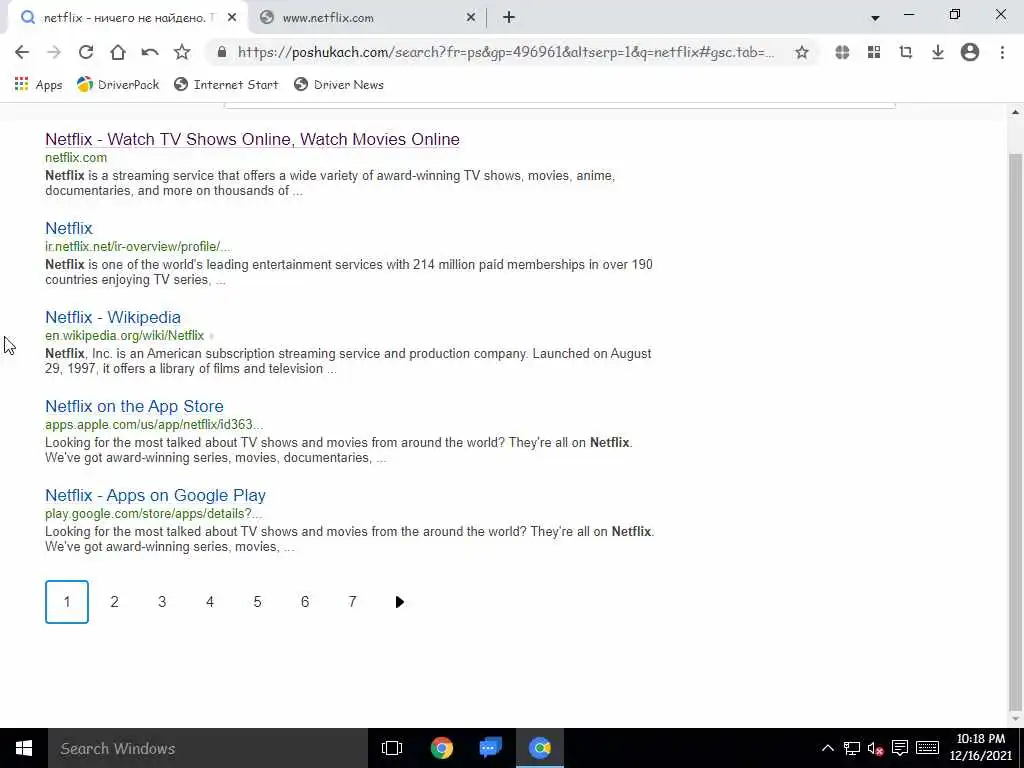This screenshot has width=1024, height=768.
Task: Go to results page 3
Action: tap(162, 601)
